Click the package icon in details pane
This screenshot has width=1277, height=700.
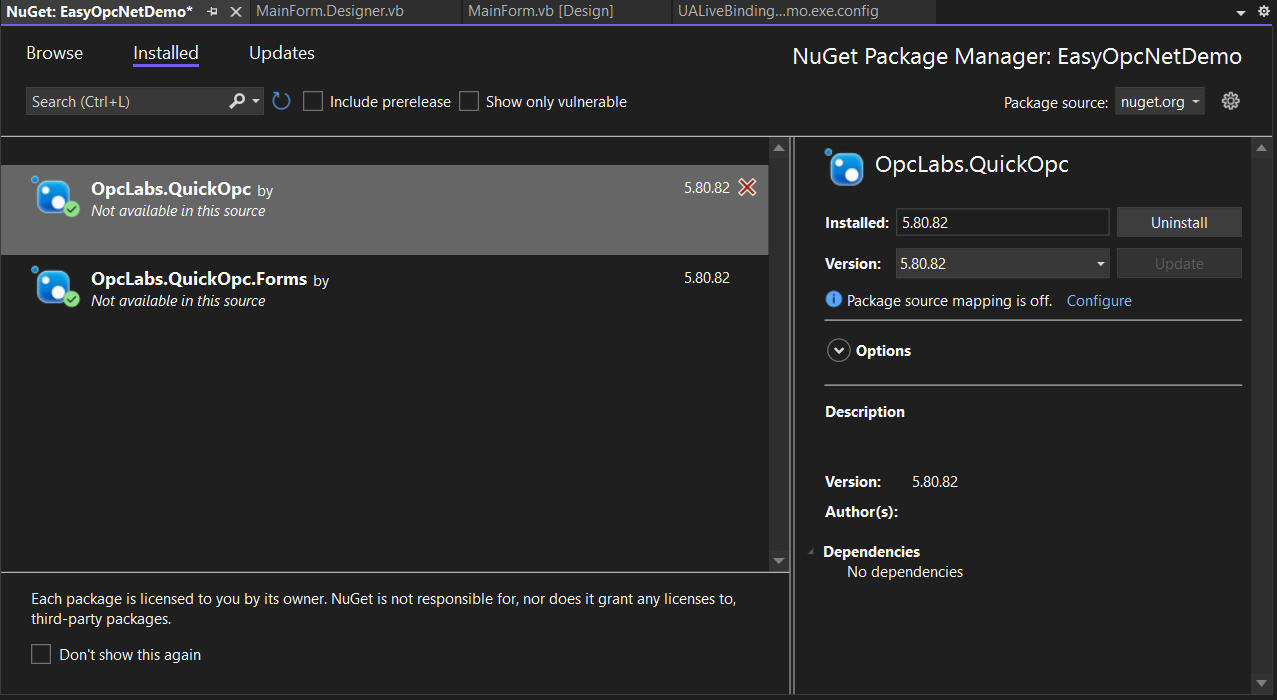pyautogui.click(x=844, y=167)
